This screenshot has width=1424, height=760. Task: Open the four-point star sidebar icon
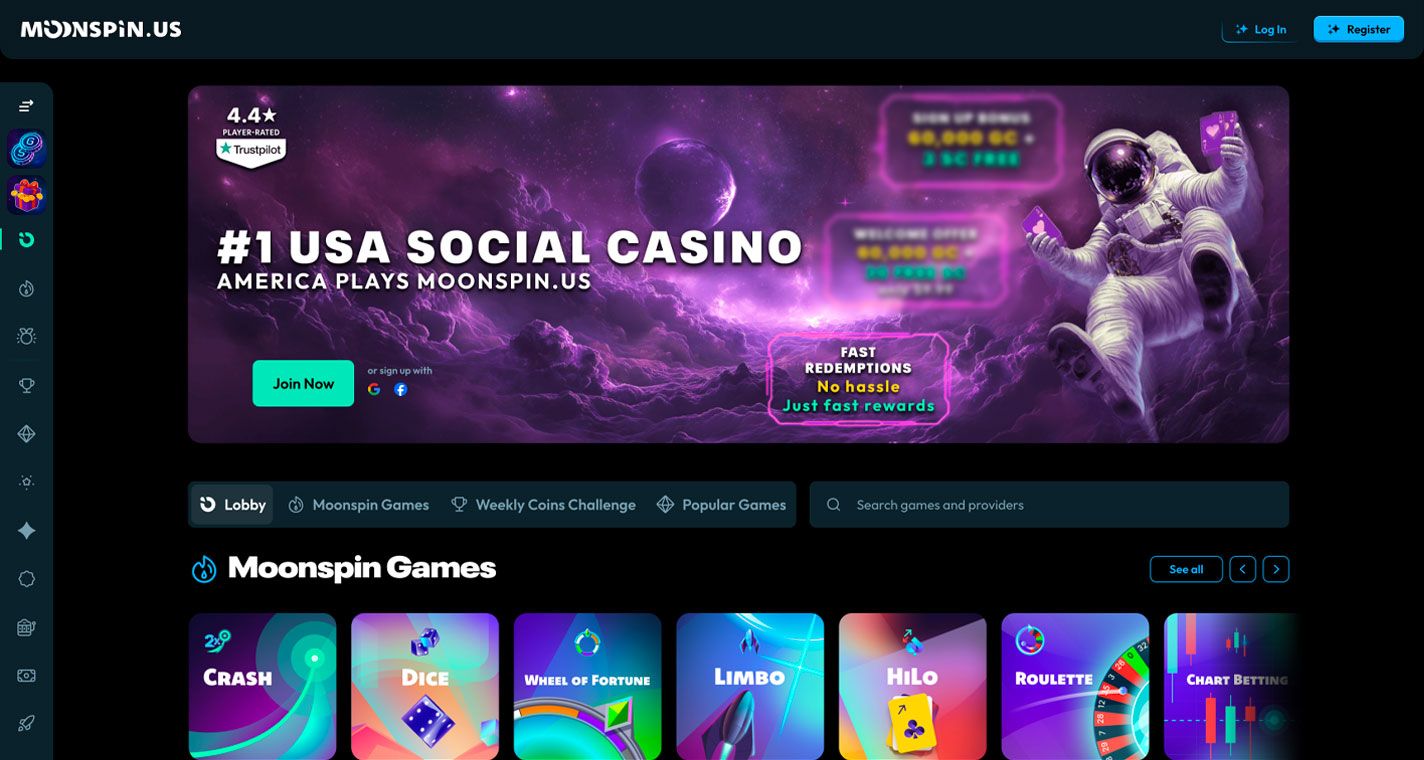27,530
